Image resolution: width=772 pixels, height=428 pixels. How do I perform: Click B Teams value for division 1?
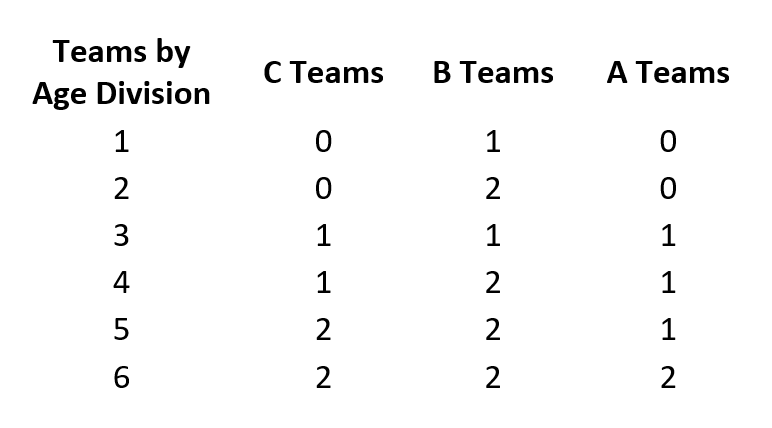[x=493, y=142]
